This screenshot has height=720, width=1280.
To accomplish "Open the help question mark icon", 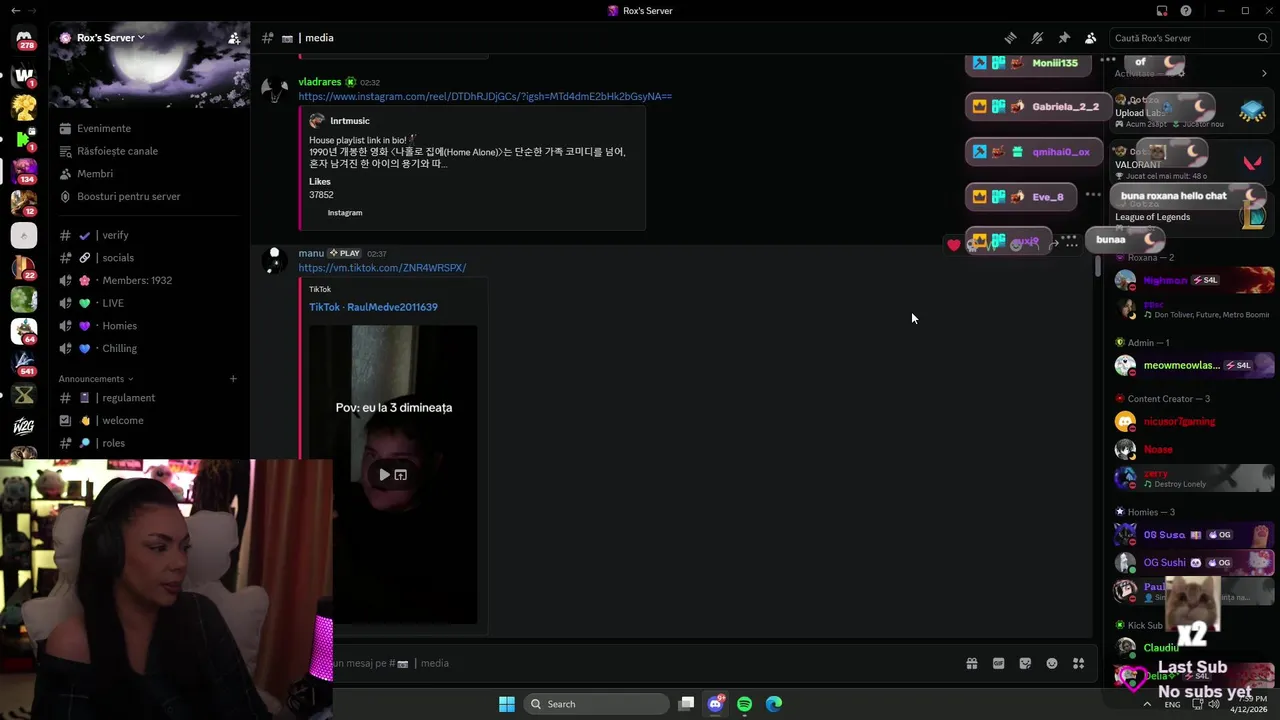I will click(1186, 11).
